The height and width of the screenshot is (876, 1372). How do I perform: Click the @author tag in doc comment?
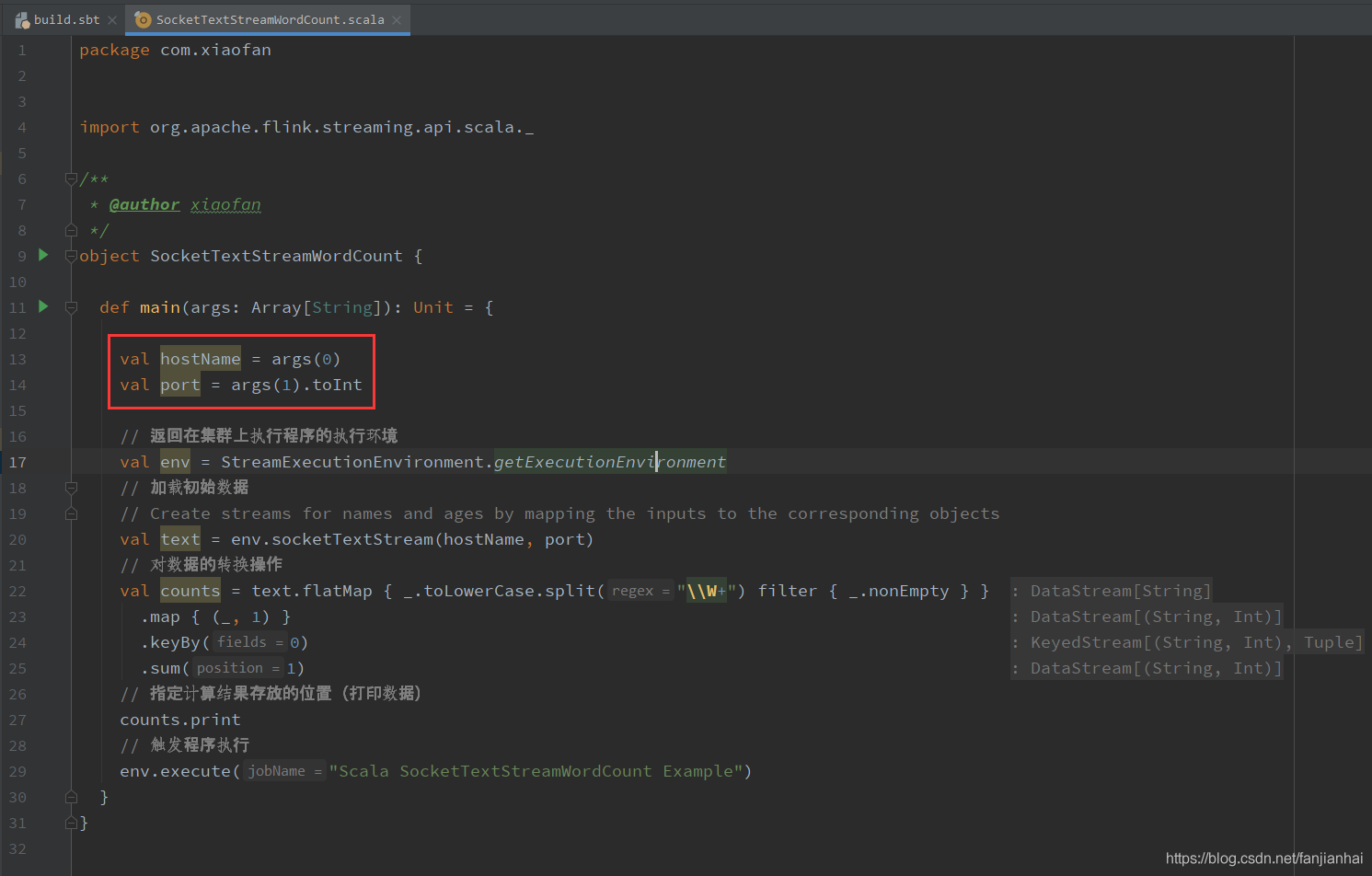click(144, 204)
